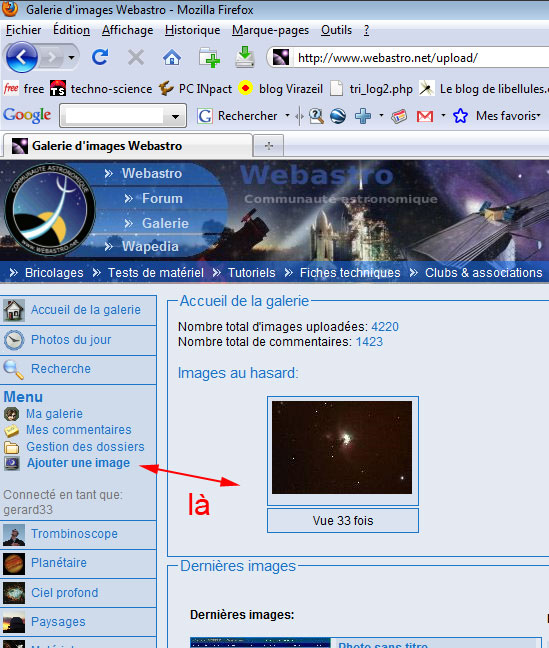Click the forward navigation arrow
This screenshot has height=648, width=549.
(52, 57)
